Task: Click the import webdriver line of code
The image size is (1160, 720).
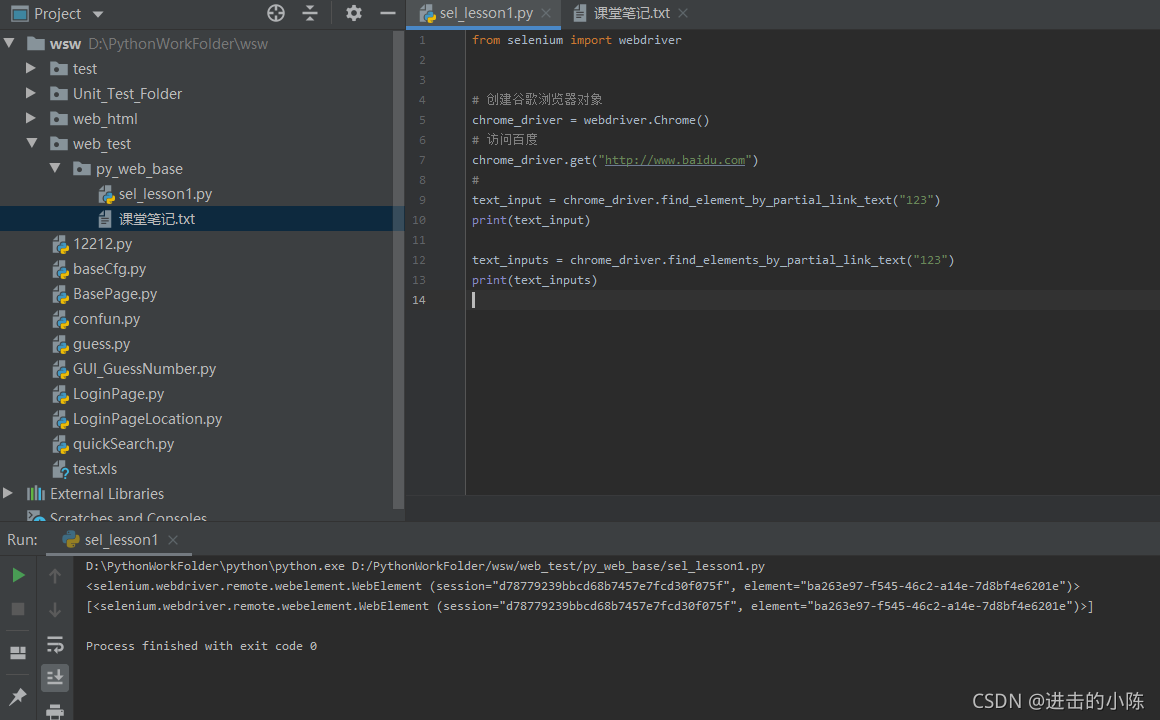Action: pyautogui.click(x=576, y=40)
